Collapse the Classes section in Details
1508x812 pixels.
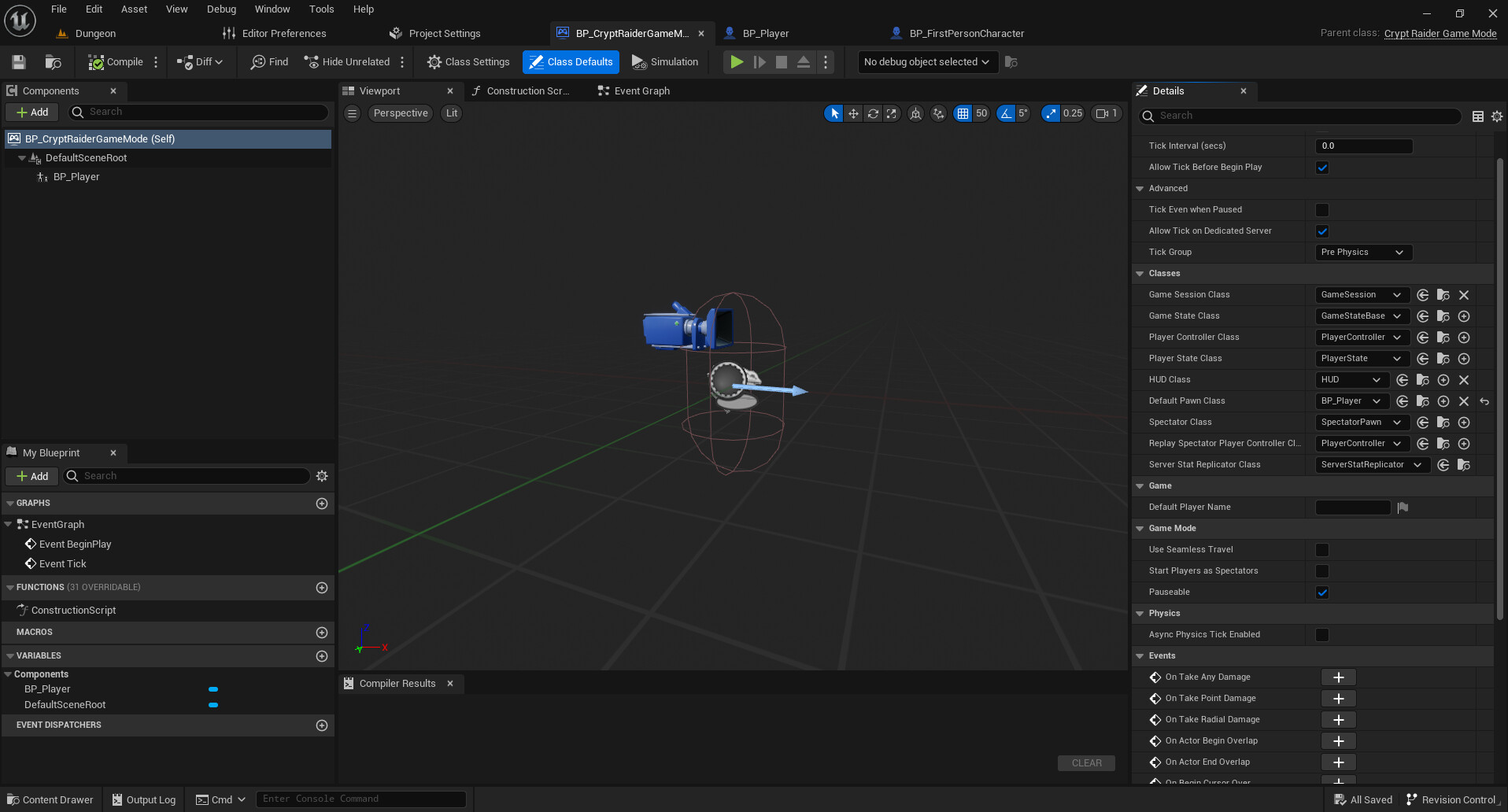[x=1140, y=273]
